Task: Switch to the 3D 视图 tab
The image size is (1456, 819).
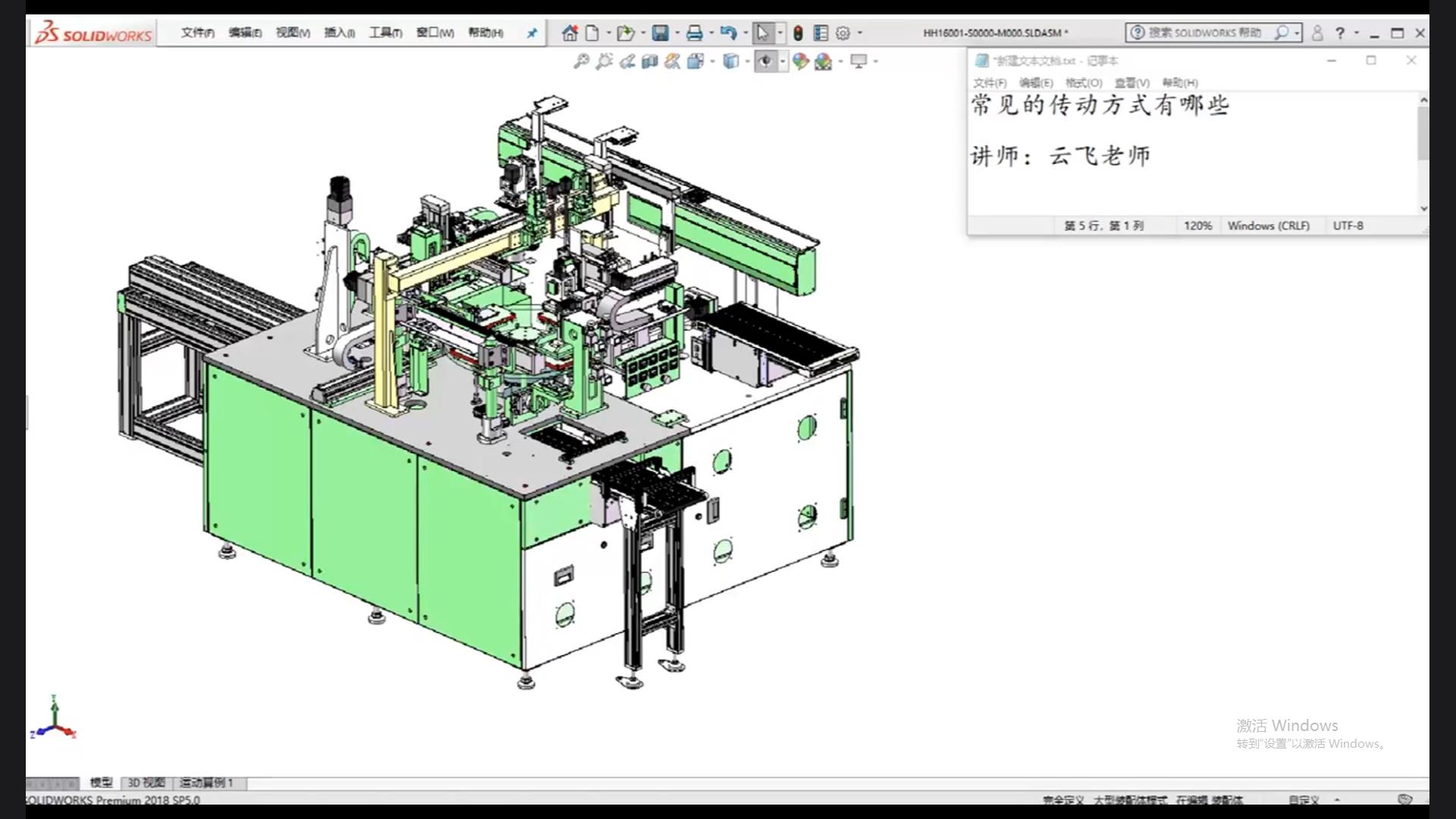Action: (146, 783)
